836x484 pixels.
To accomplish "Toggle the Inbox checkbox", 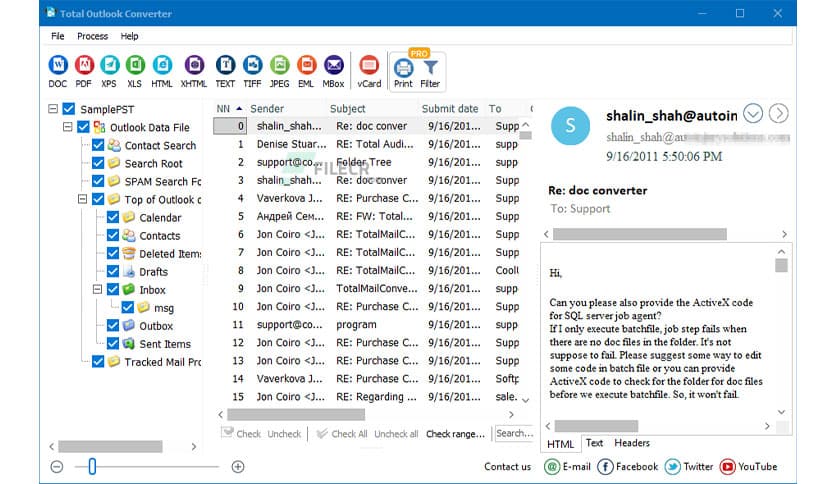I will 112,289.
